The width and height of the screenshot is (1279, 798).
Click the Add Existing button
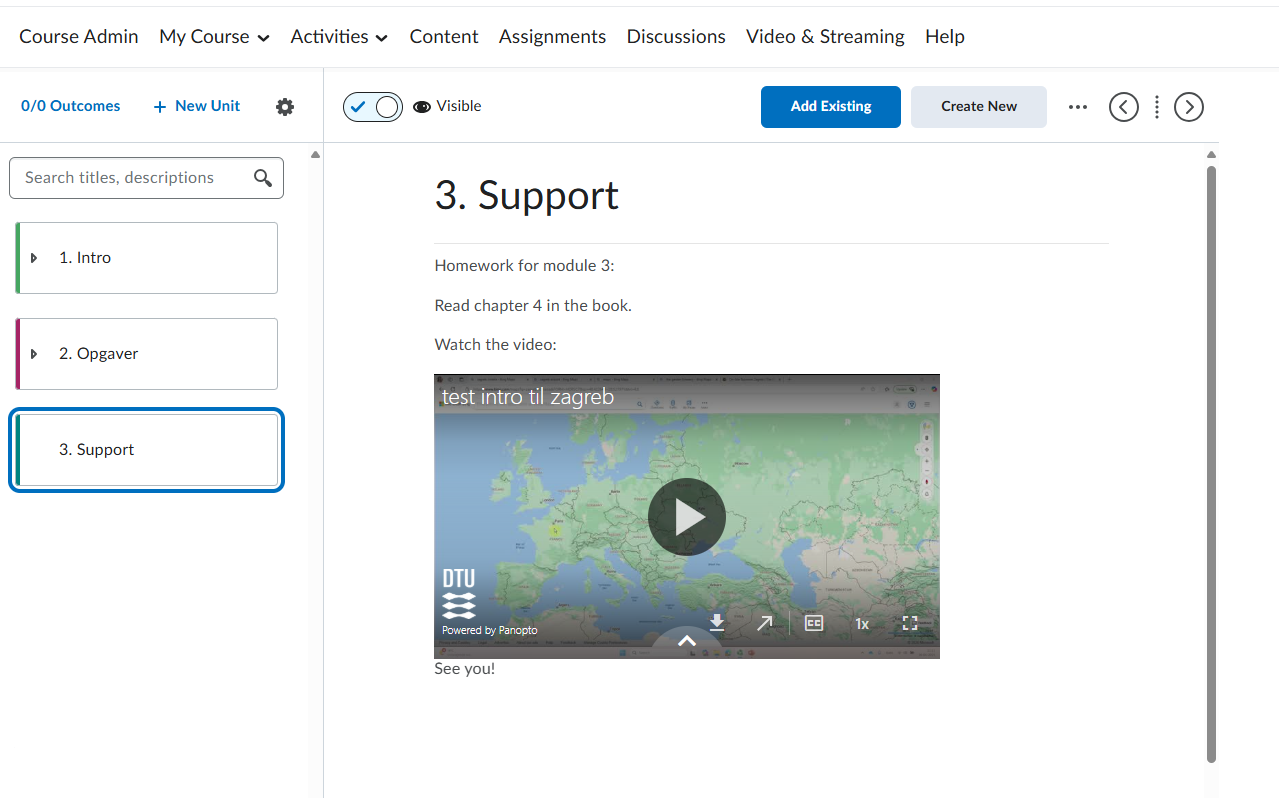pos(830,107)
